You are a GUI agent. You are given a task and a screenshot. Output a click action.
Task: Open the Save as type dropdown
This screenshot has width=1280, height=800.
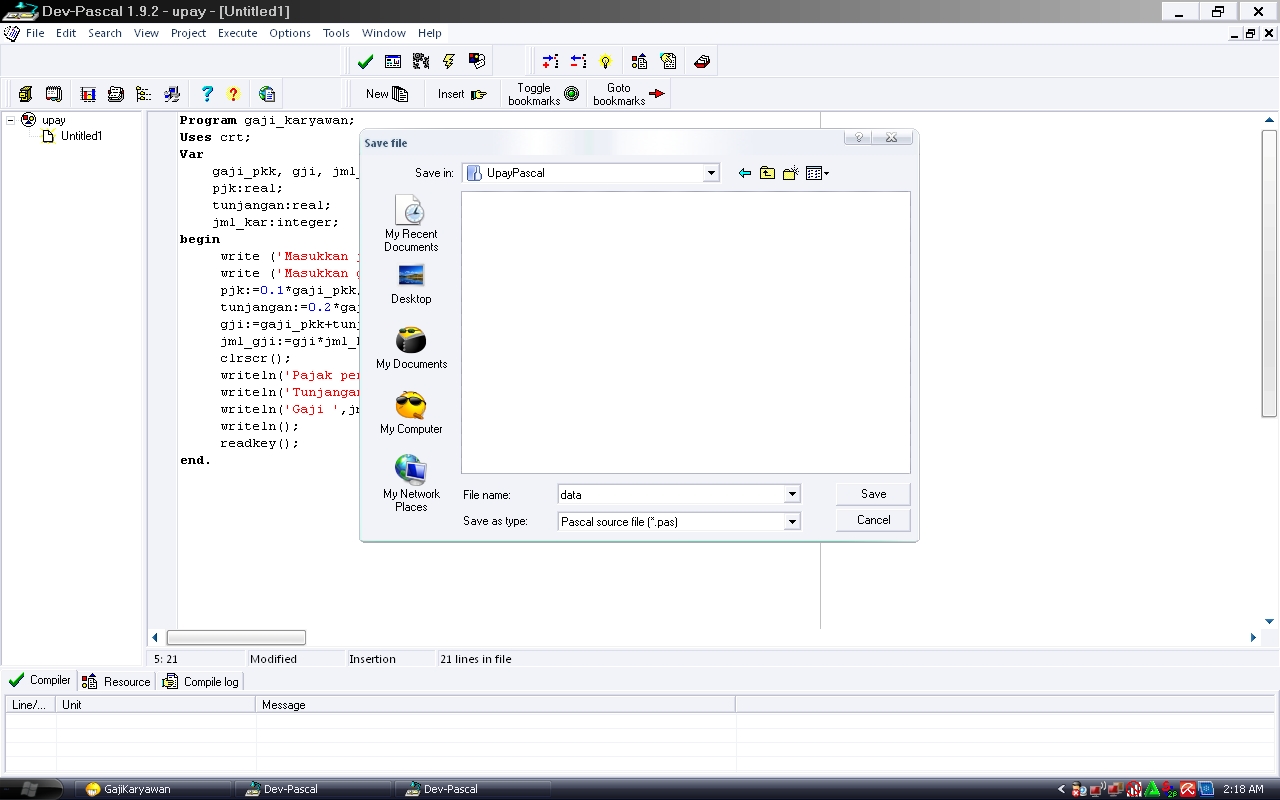[792, 521]
